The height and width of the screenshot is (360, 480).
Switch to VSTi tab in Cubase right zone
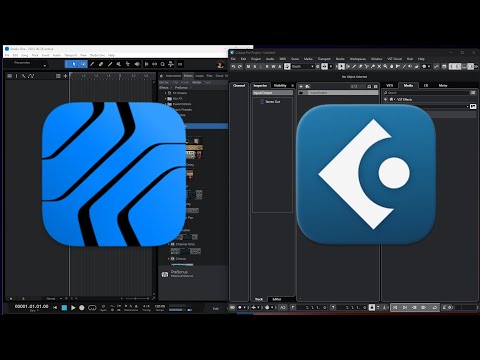tap(389, 86)
